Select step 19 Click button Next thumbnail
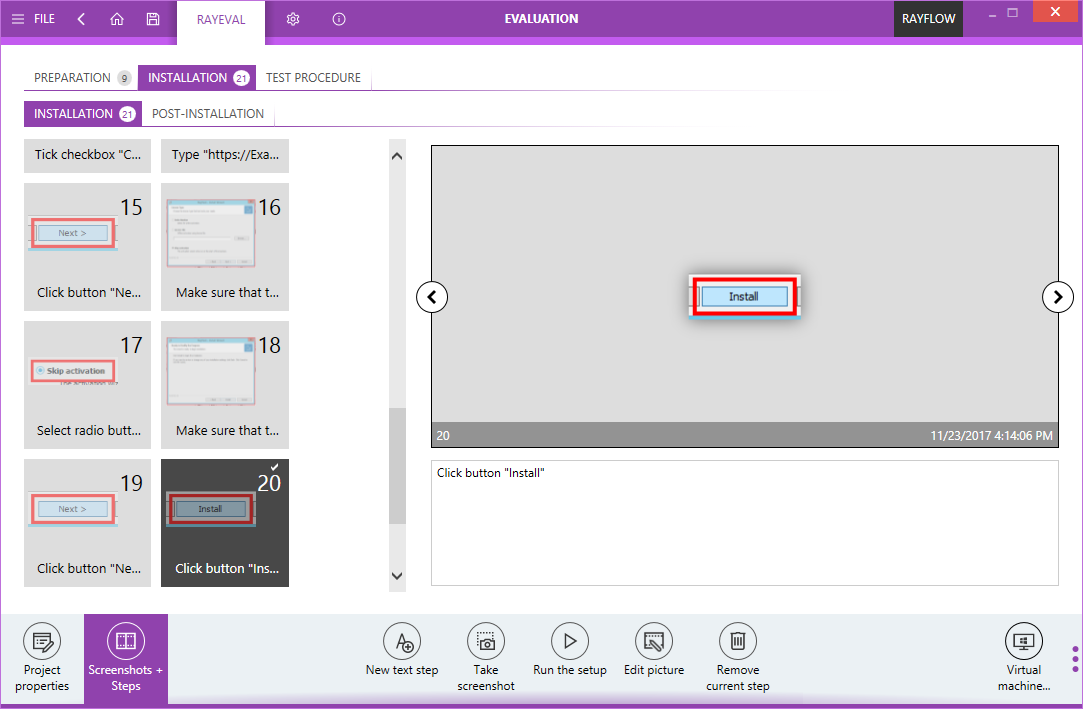Screen dimensions: 1083x709 [88, 523]
